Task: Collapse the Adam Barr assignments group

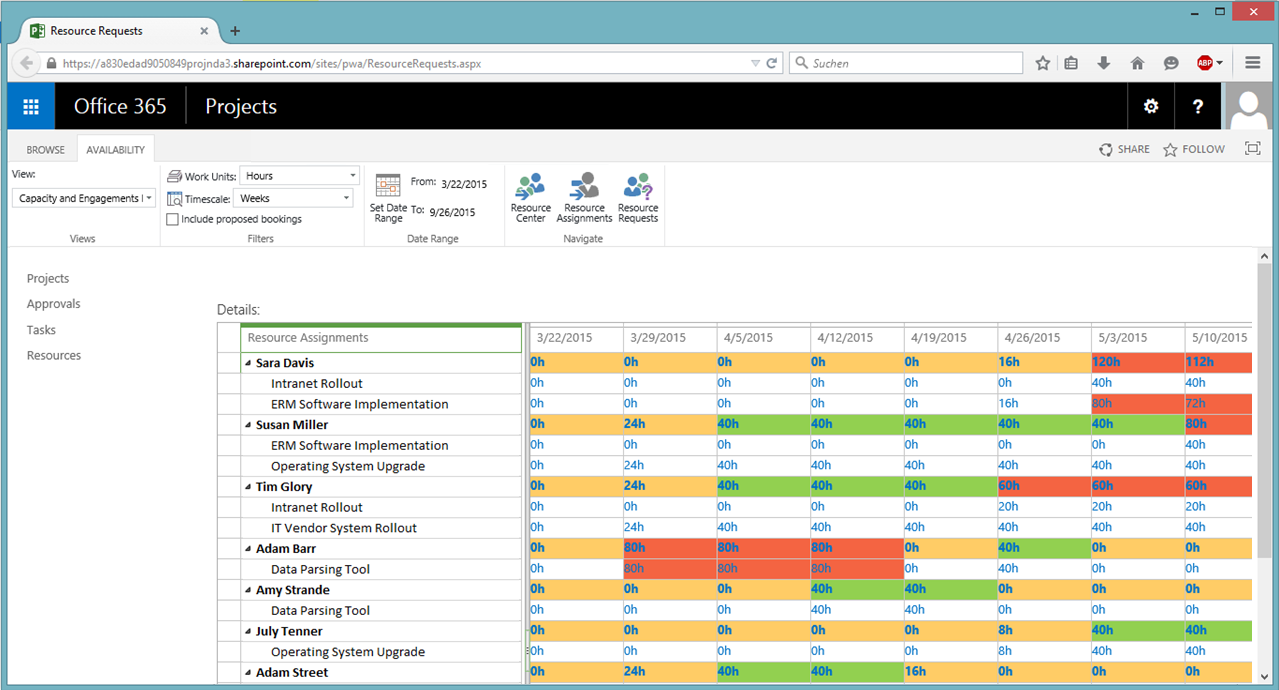Action: click(x=248, y=549)
